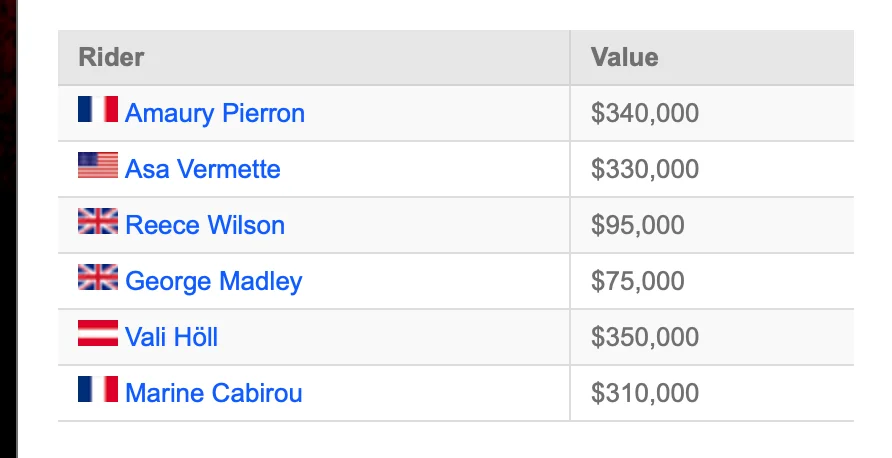Open Vali Höll's rider link
Screen dimensions: 892x458
[171, 337]
